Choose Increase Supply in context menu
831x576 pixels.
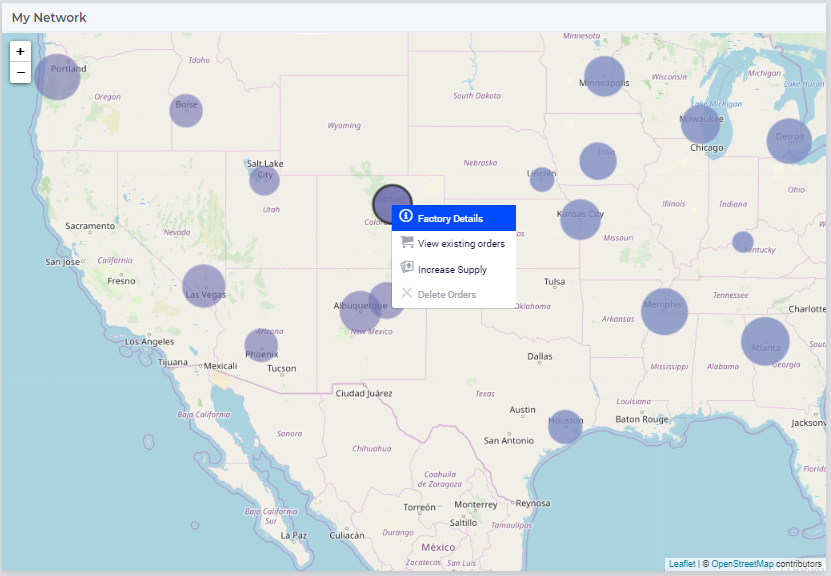click(x=454, y=269)
